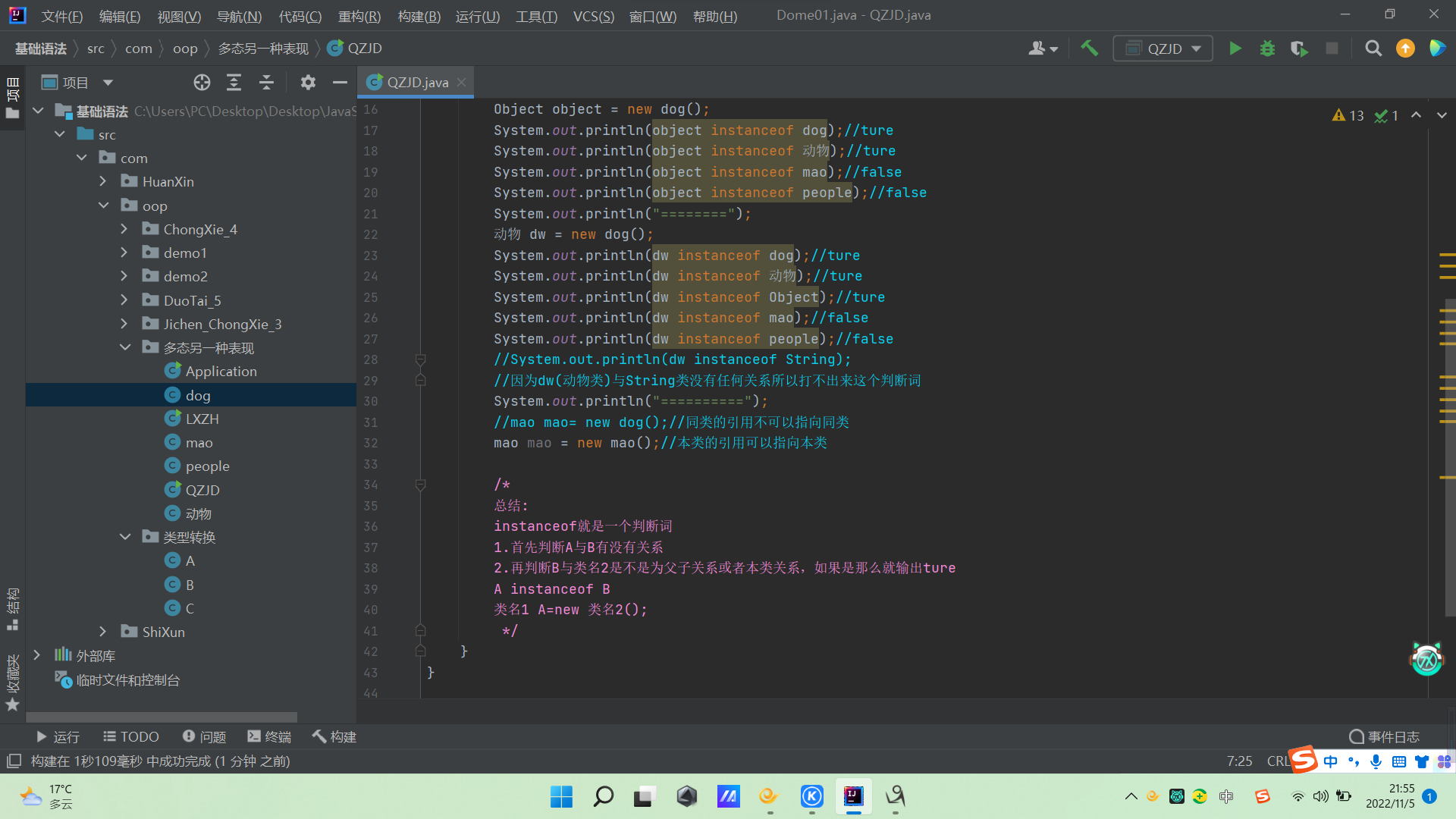This screenshot has width=1456, height=819.
Task: Click the project panel horizontal scrollbar
Action: [x=161, y=717]
